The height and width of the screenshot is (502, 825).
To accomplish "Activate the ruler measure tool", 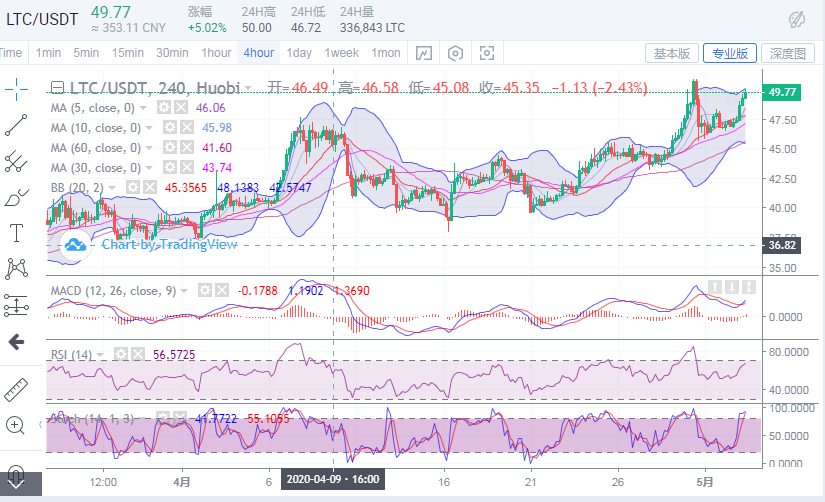I will click(16, 388).
